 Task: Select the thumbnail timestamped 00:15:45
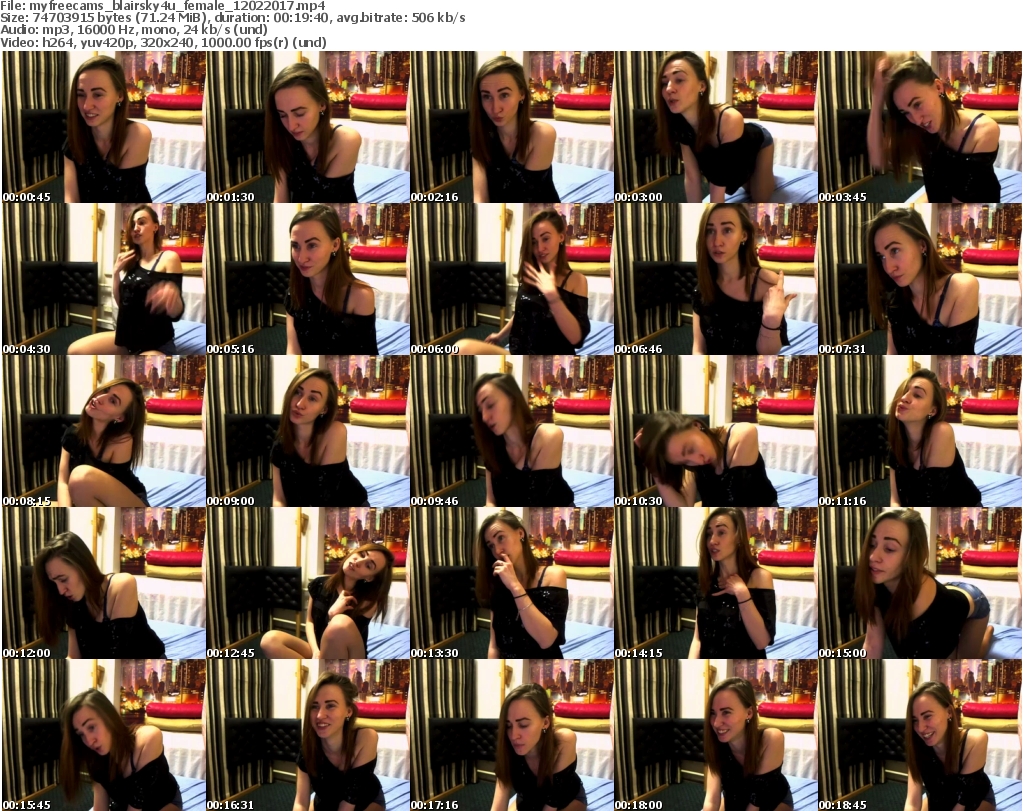[103, 735]
